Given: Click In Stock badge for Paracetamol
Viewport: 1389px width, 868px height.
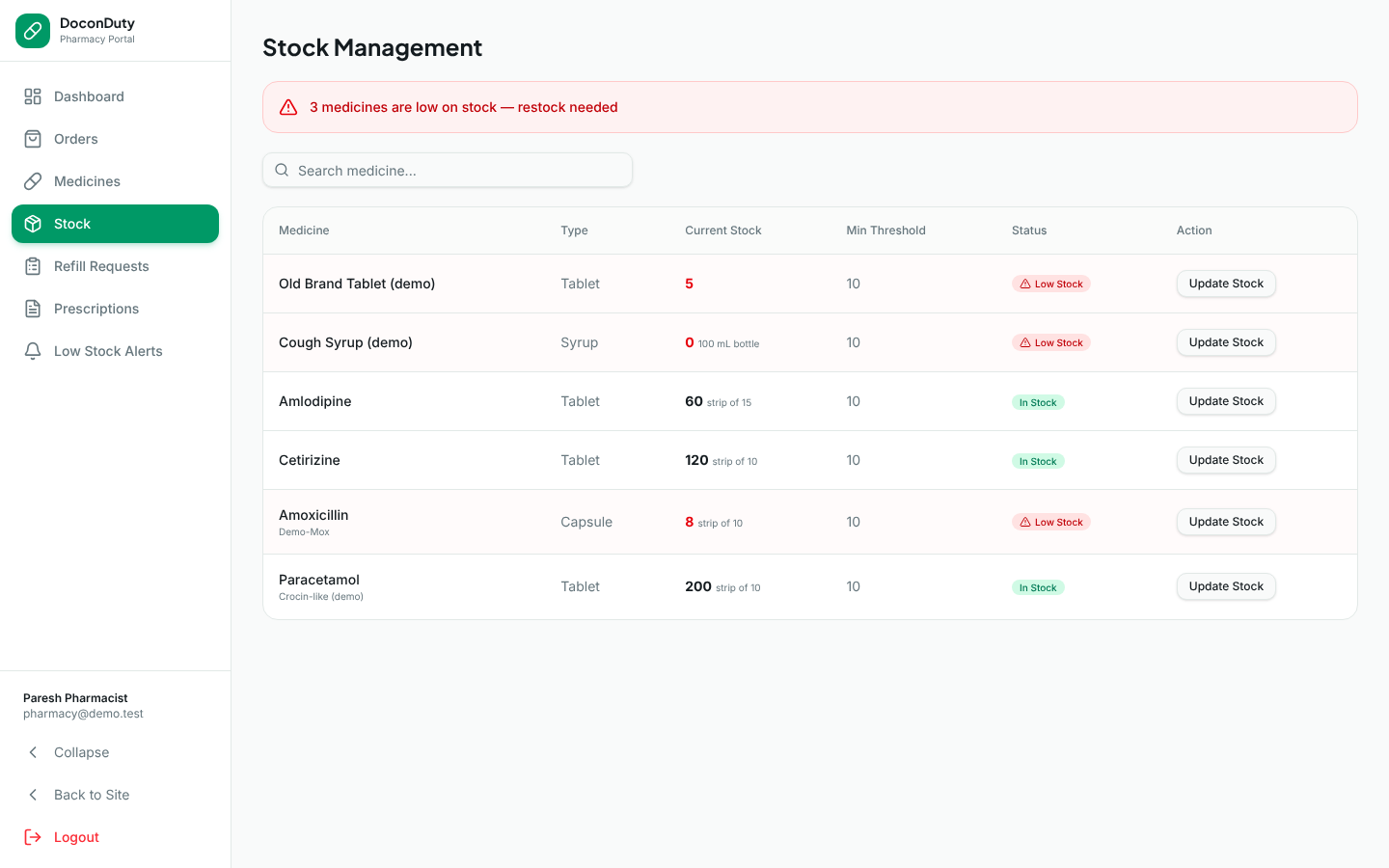Looking at the screenshot, I should click(1038, 587).
